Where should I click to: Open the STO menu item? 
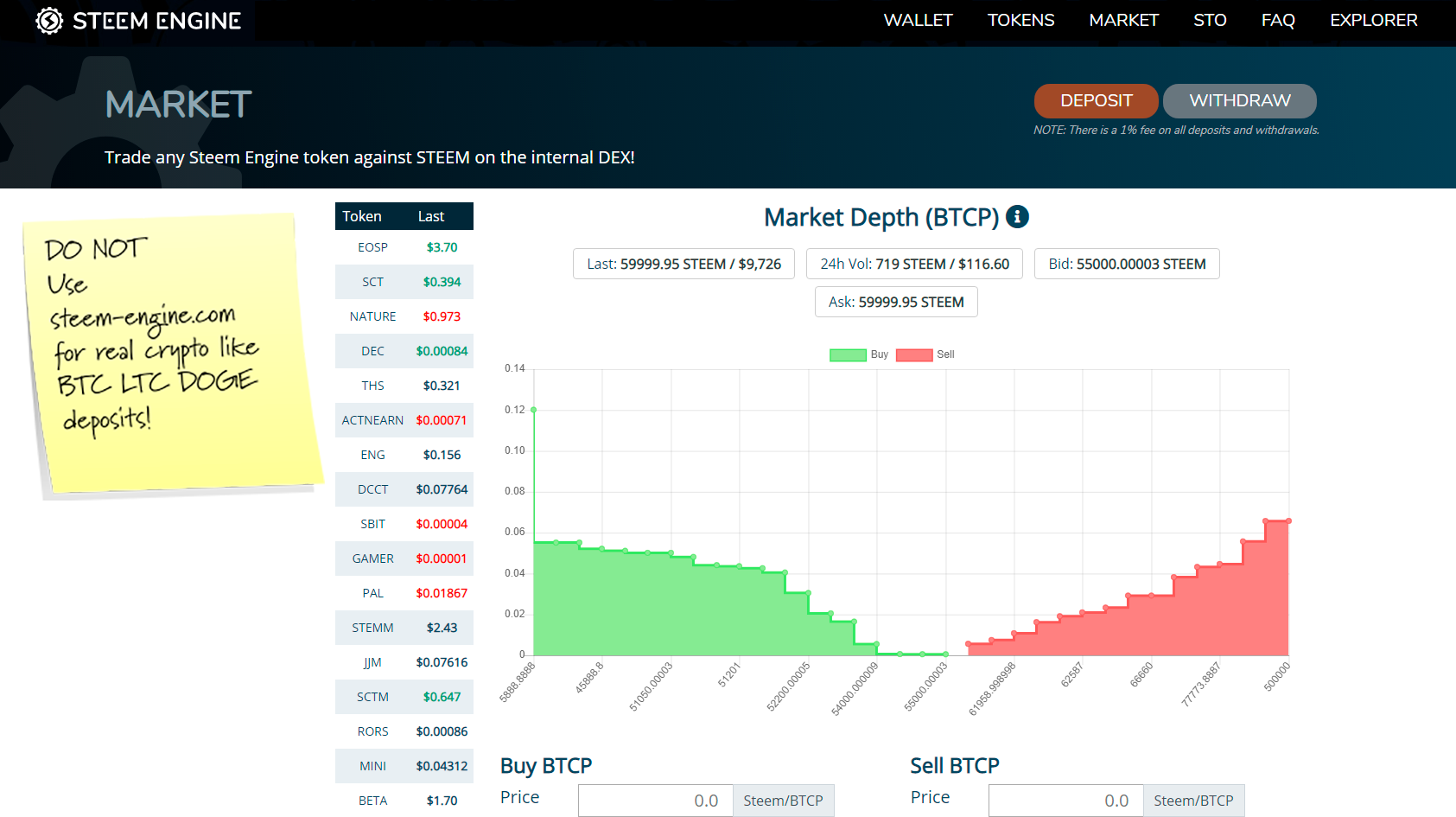pos(1210,20)
